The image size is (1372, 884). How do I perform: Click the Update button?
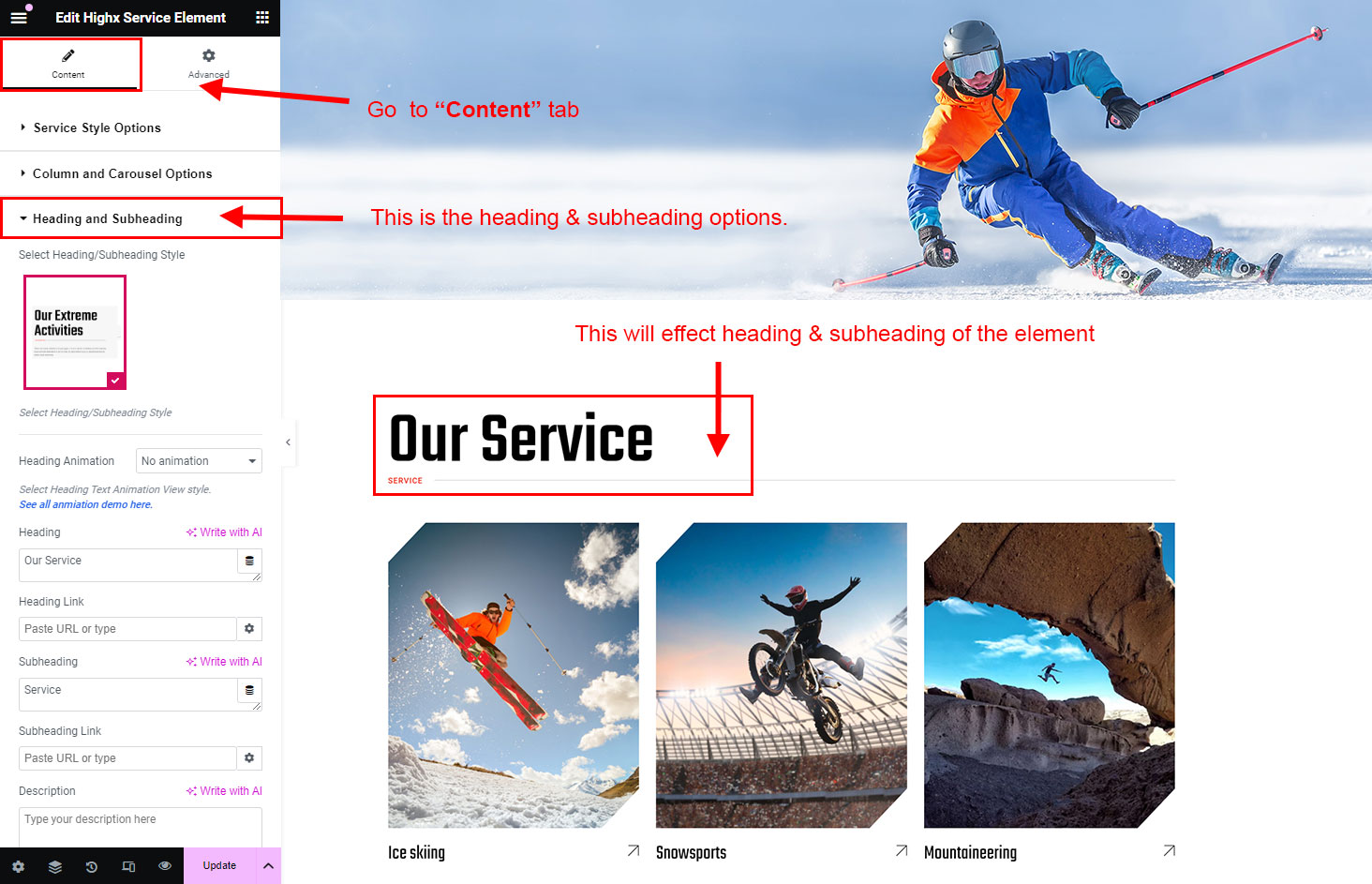[219, 866]
